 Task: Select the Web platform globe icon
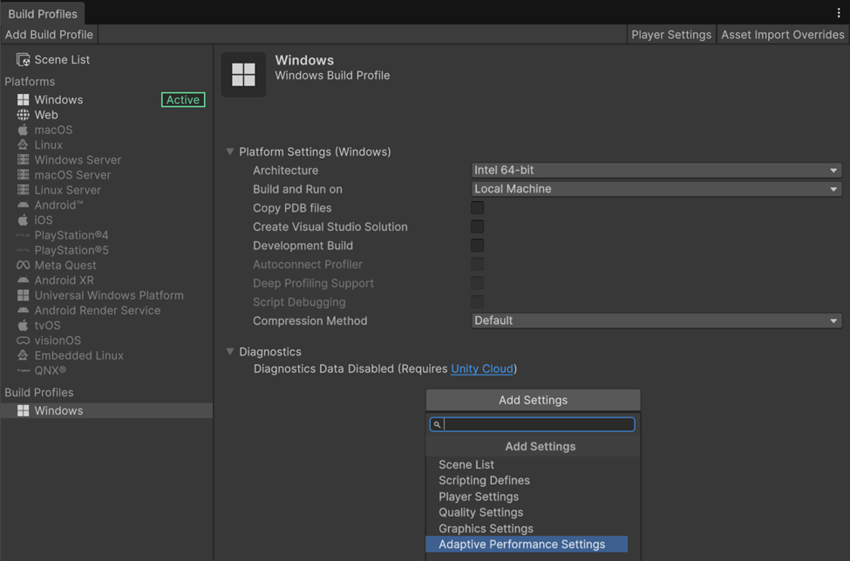[23, 115]
